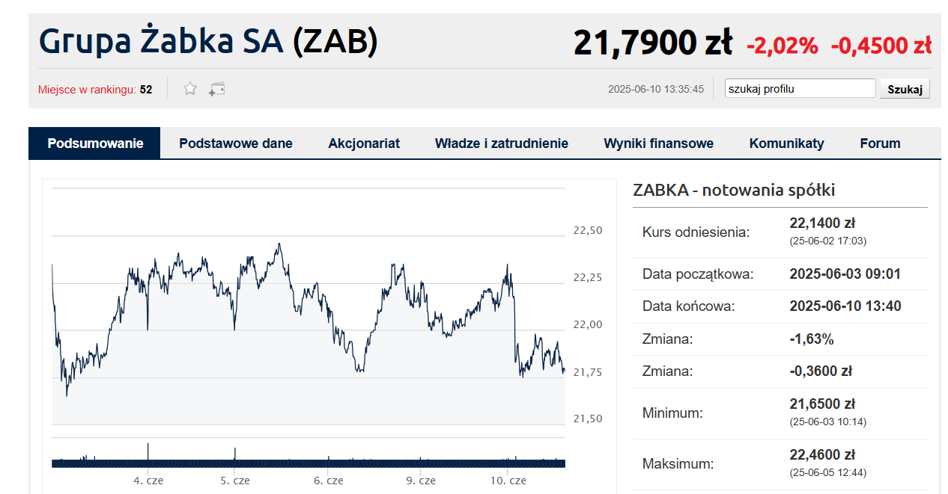948x494 pixels.
Task: Click the 4. cze date marker on chart
Action: (x=148, y=481)
